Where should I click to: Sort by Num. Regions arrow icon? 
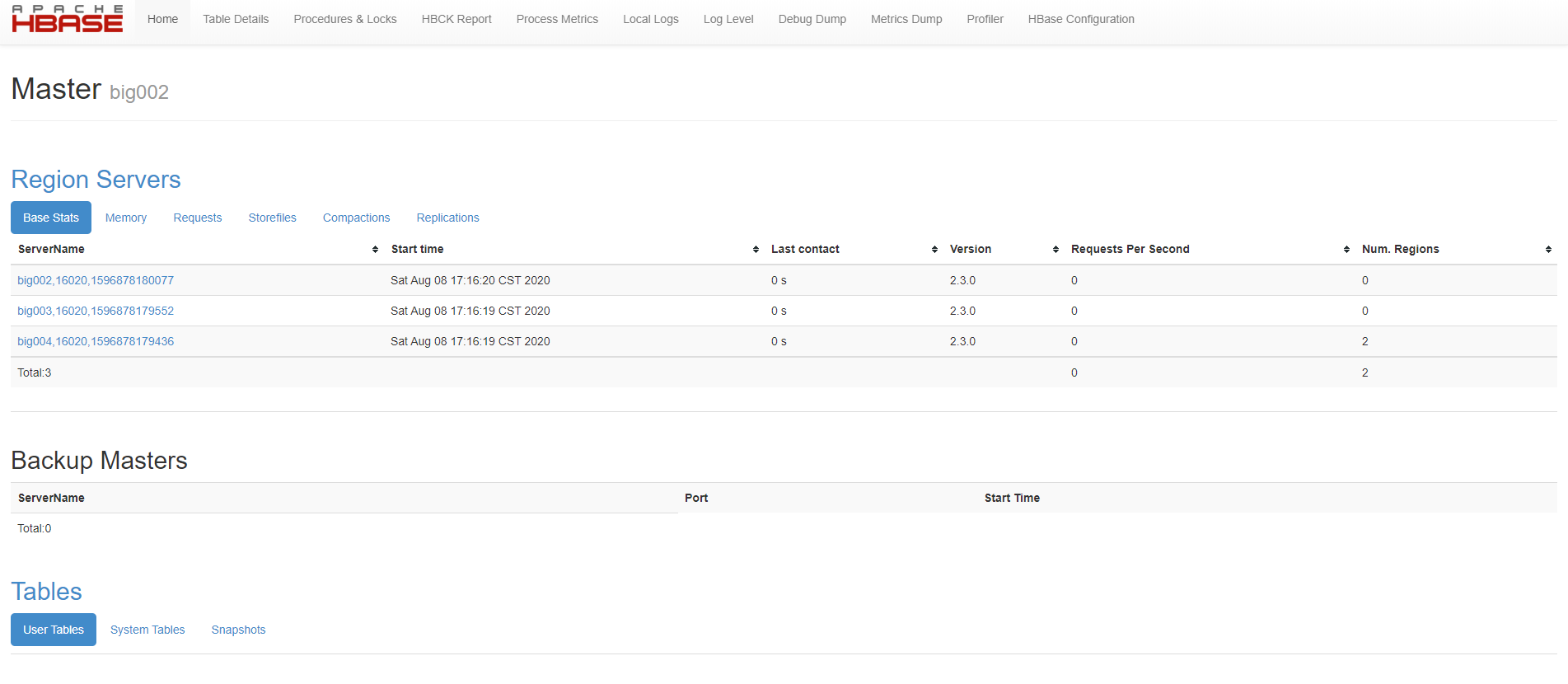(x=1548, y=250)
